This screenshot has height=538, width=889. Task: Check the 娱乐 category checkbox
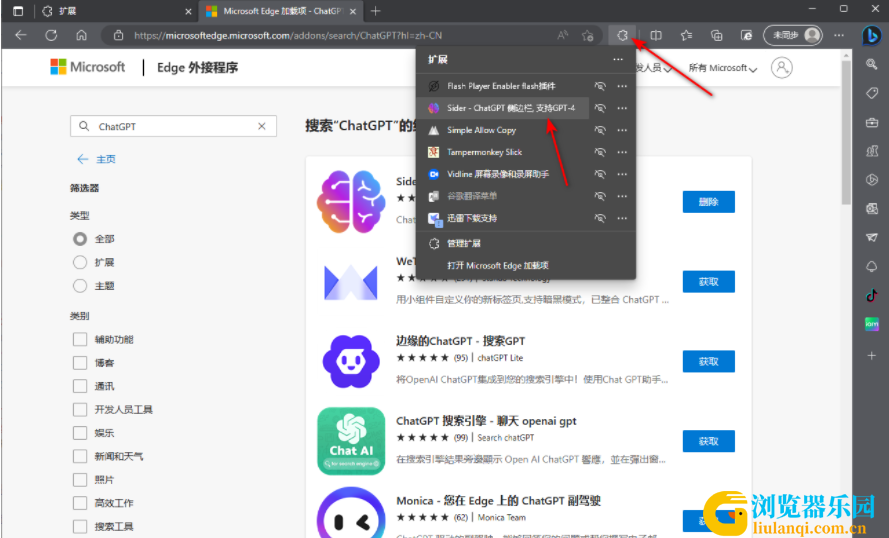pos(80,433)
